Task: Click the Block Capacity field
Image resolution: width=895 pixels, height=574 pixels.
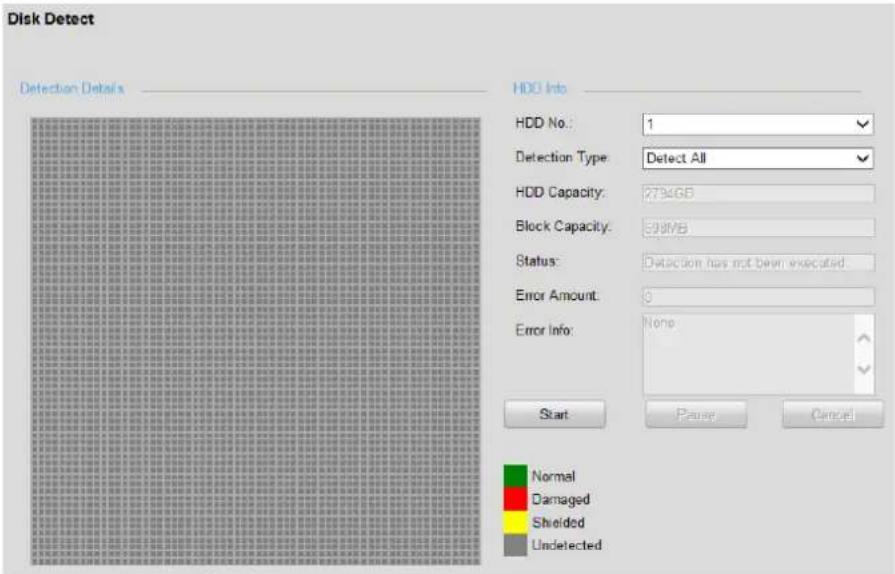Action: 758,228
